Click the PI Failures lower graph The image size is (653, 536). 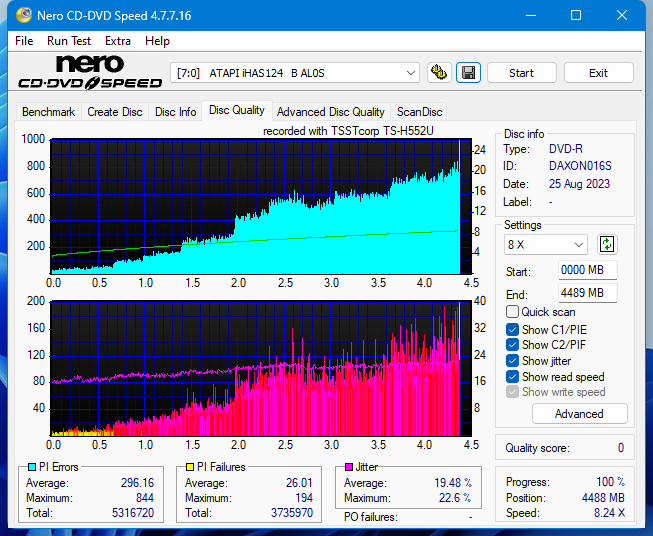[x=261, y=368]
